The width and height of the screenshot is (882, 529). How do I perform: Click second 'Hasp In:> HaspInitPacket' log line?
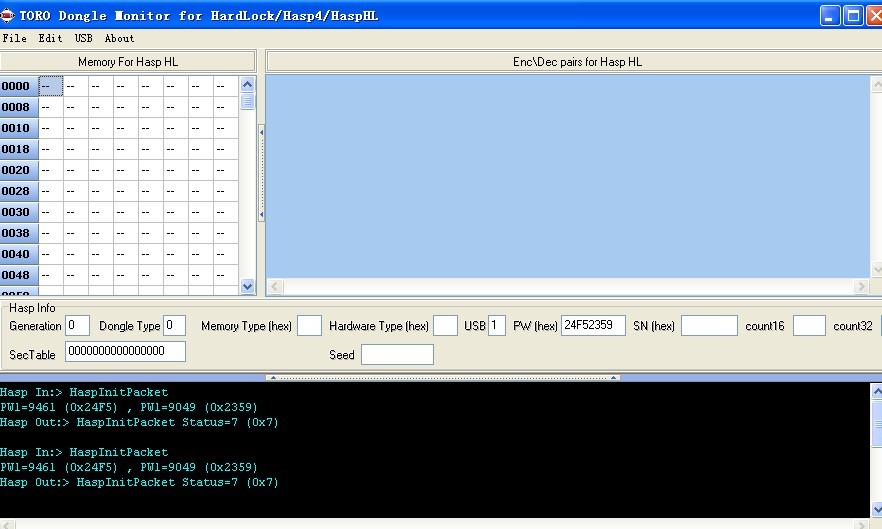(84, 452)
